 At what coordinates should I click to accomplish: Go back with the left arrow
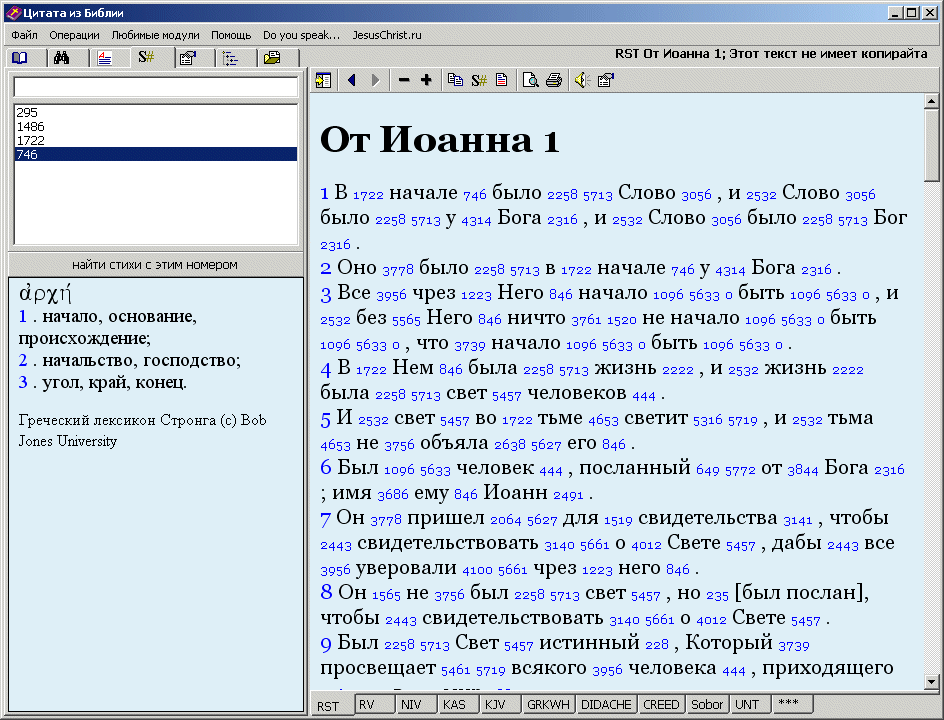(x=352, y=80)
